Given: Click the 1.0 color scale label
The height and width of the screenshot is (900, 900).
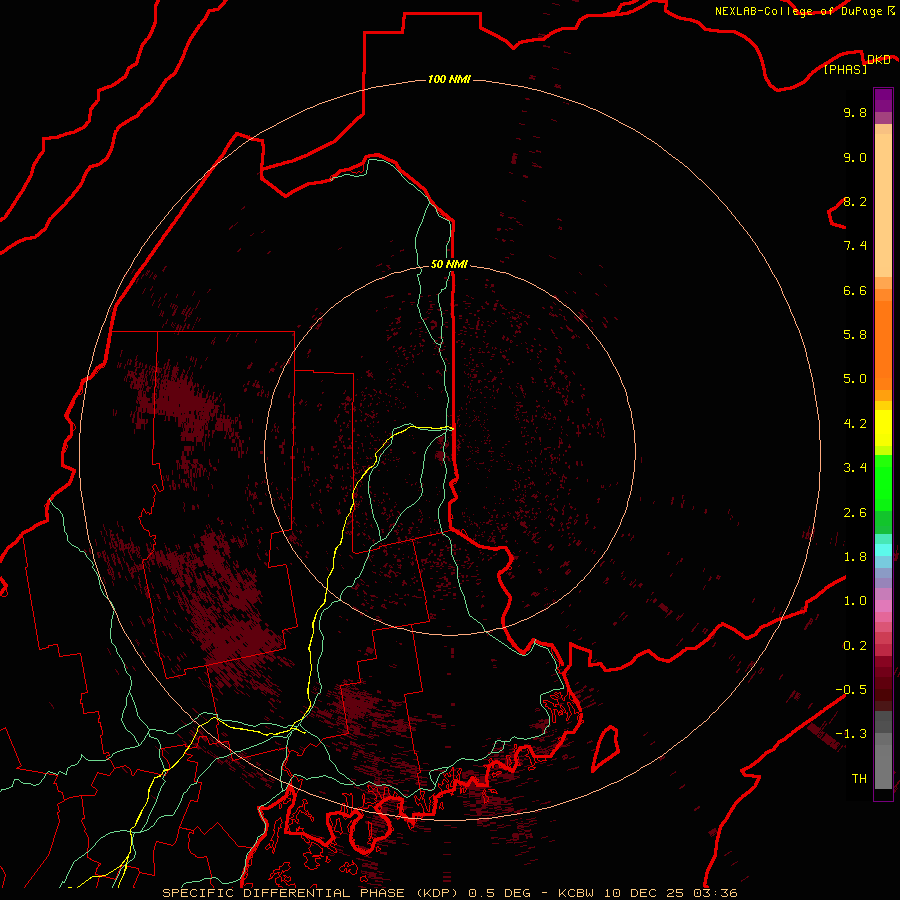Looking at the screenshot, I should (855, 601).
